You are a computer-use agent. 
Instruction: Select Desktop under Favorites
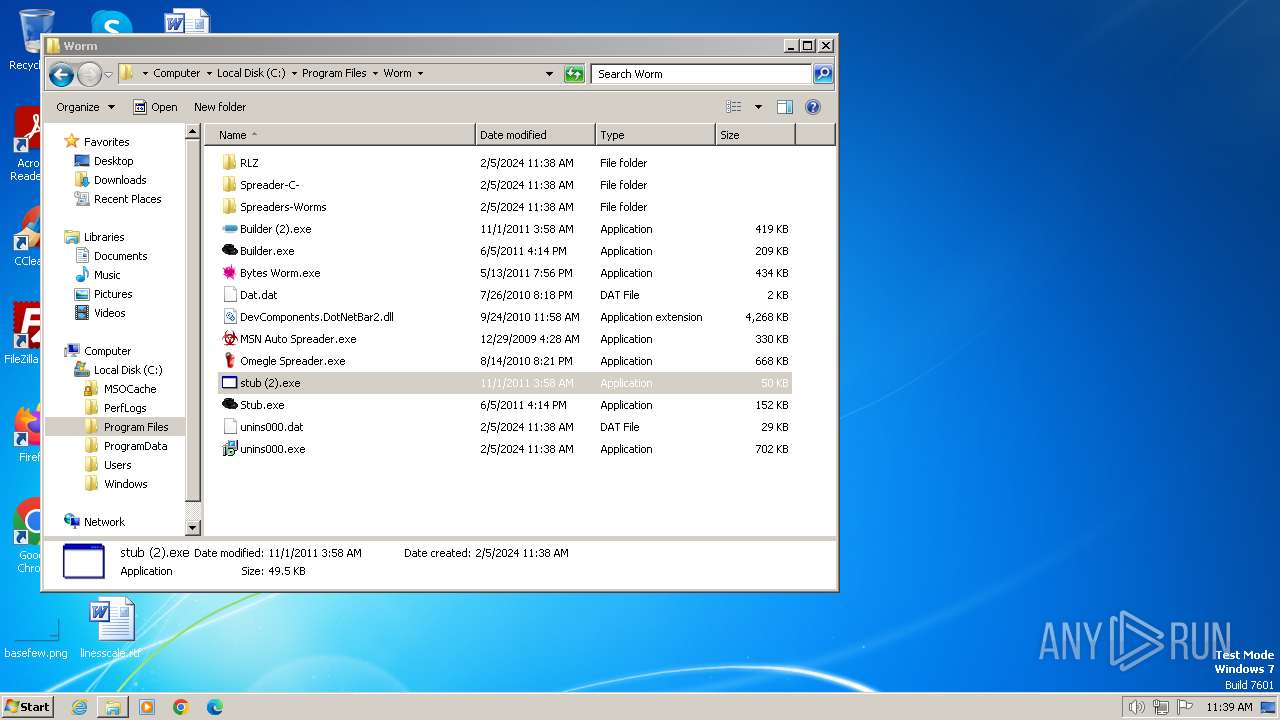click(x=113, y=161)
